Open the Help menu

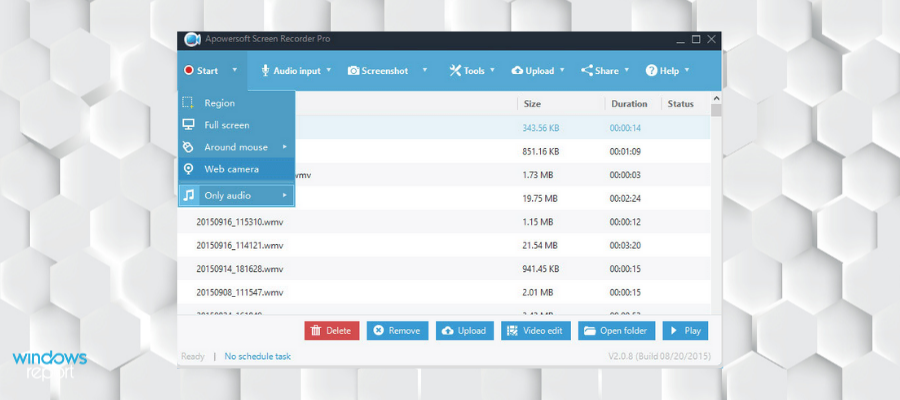(x=667, y=71)
